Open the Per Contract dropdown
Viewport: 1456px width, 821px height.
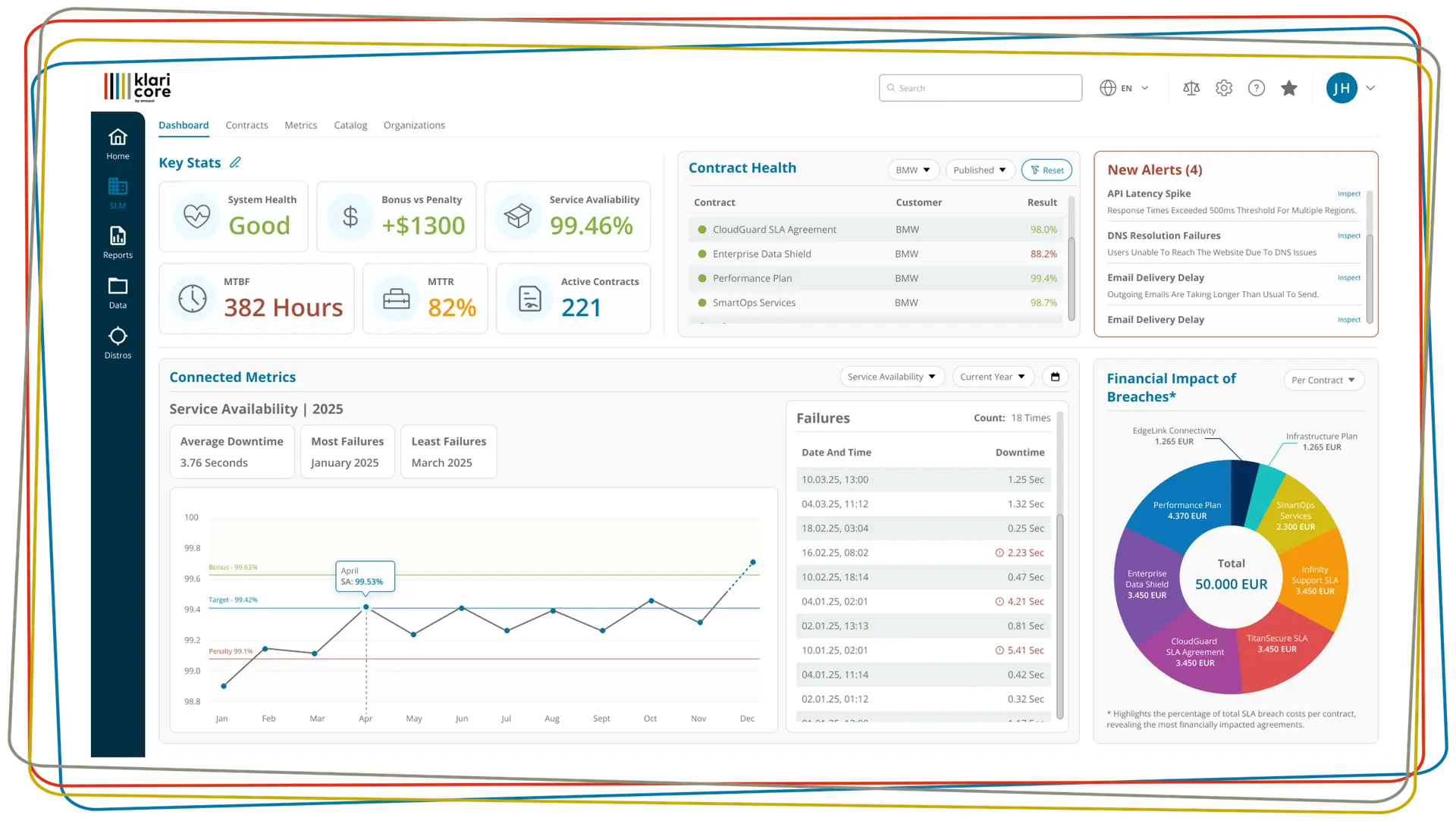(x=1323, y=380)
